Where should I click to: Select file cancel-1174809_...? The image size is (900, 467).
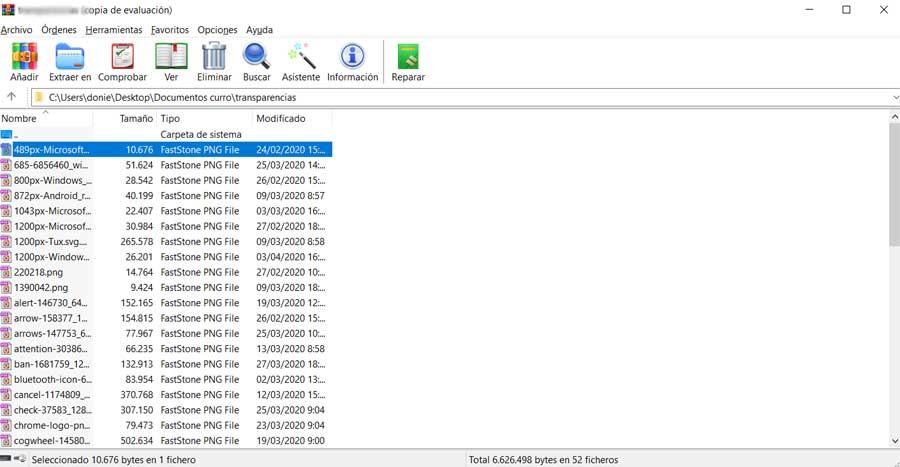click(x=52, y=395)
